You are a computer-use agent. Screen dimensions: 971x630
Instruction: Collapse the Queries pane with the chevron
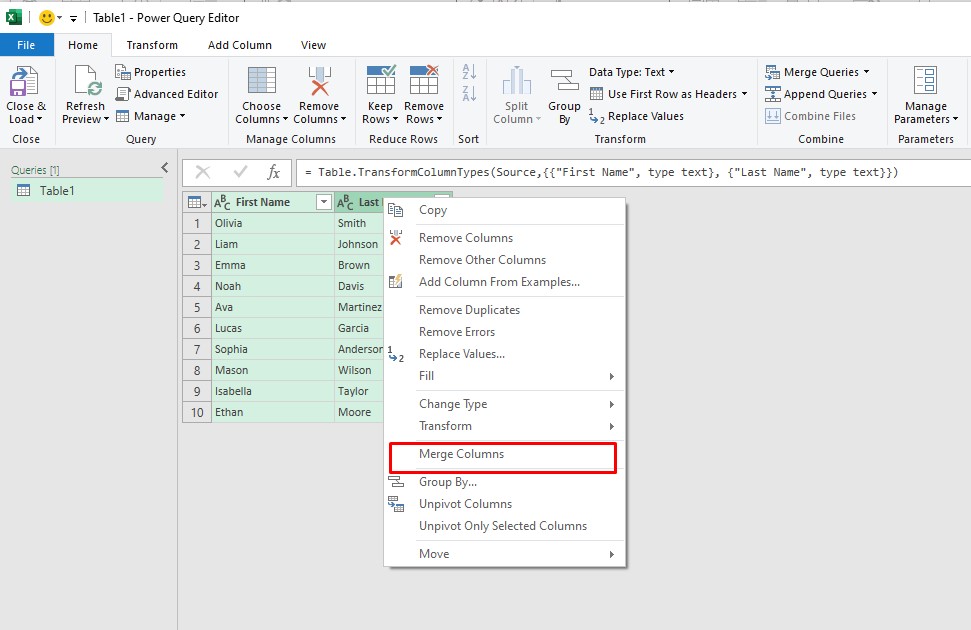[165, 168]
